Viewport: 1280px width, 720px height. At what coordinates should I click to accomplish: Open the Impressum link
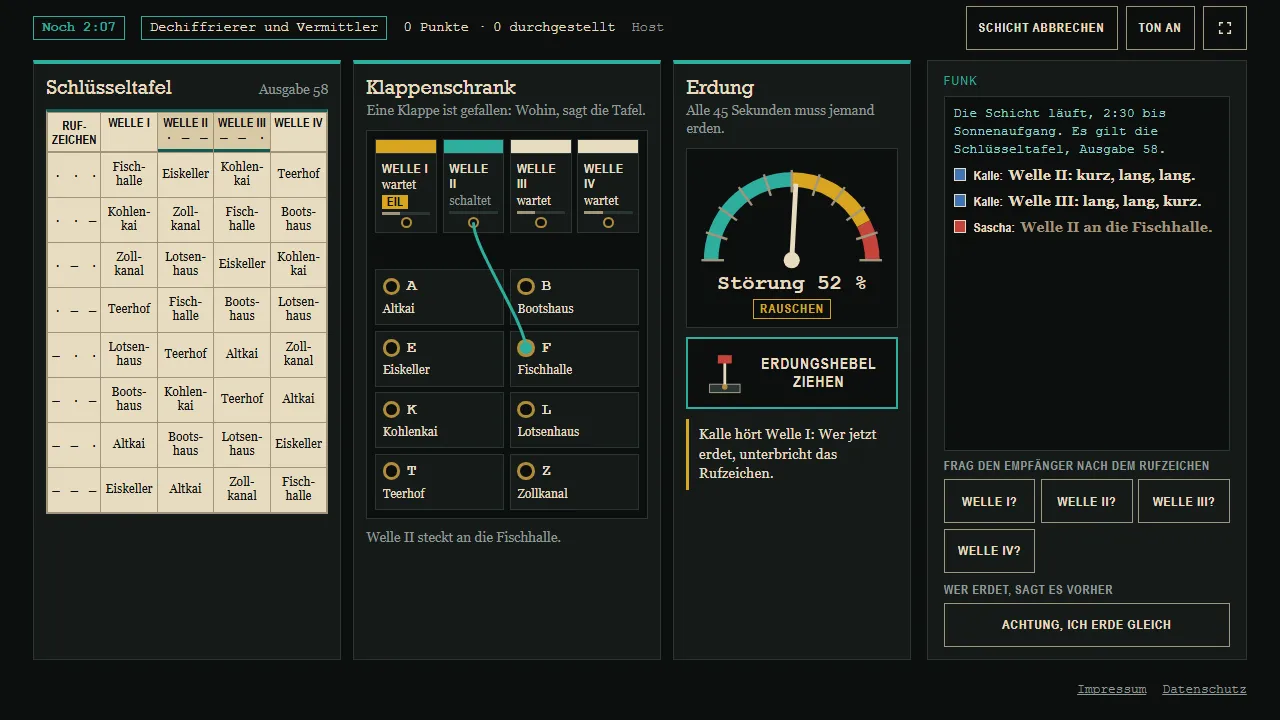tap(1112, 689)
